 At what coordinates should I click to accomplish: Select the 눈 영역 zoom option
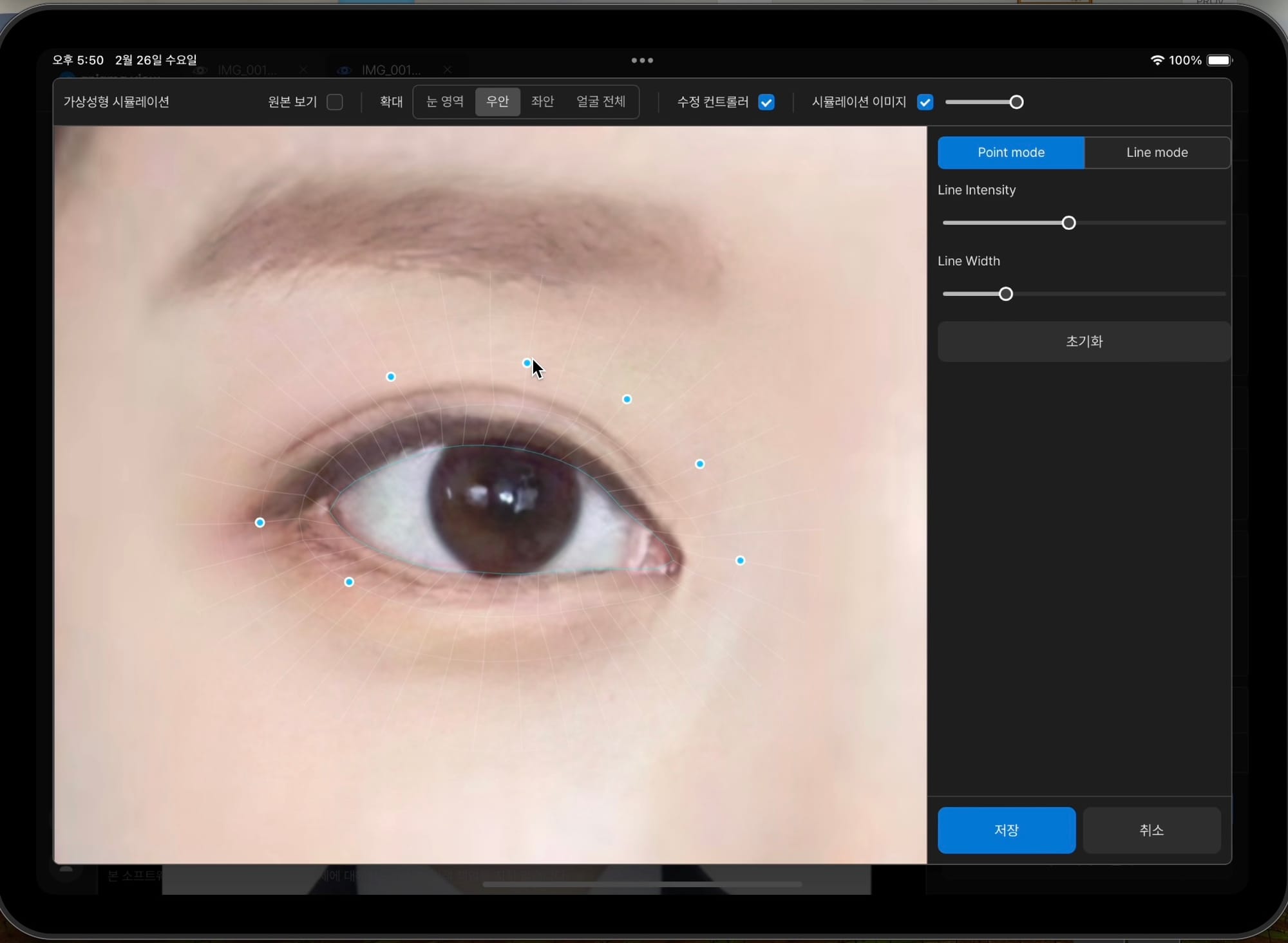pos(444,102)
